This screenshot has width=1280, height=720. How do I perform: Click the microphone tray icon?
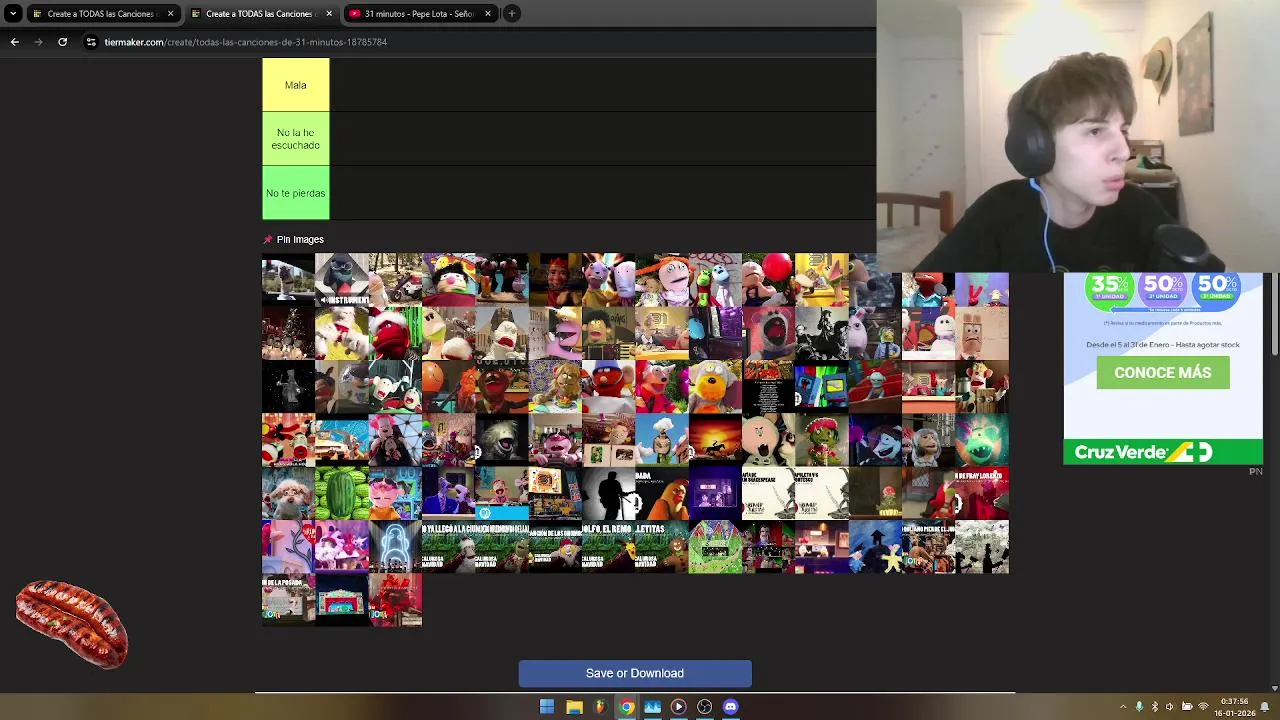coord(1139,707)
